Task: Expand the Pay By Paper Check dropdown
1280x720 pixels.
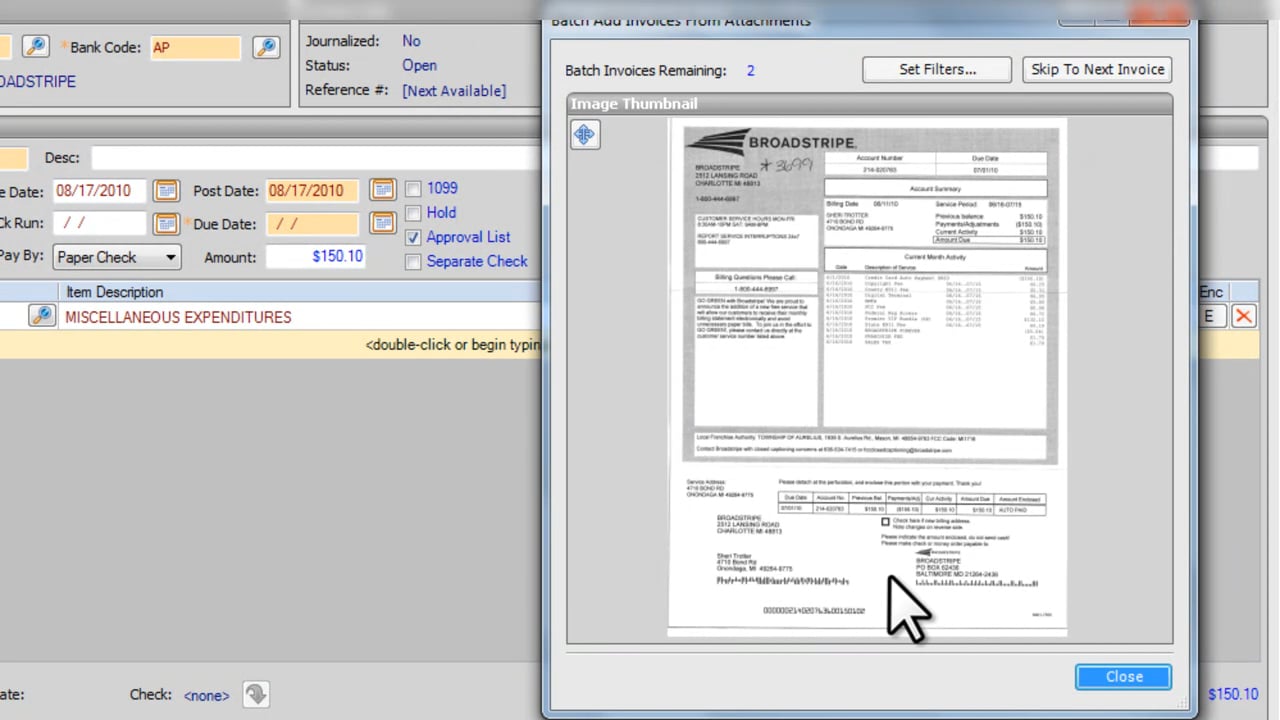Action: (170, 257)
